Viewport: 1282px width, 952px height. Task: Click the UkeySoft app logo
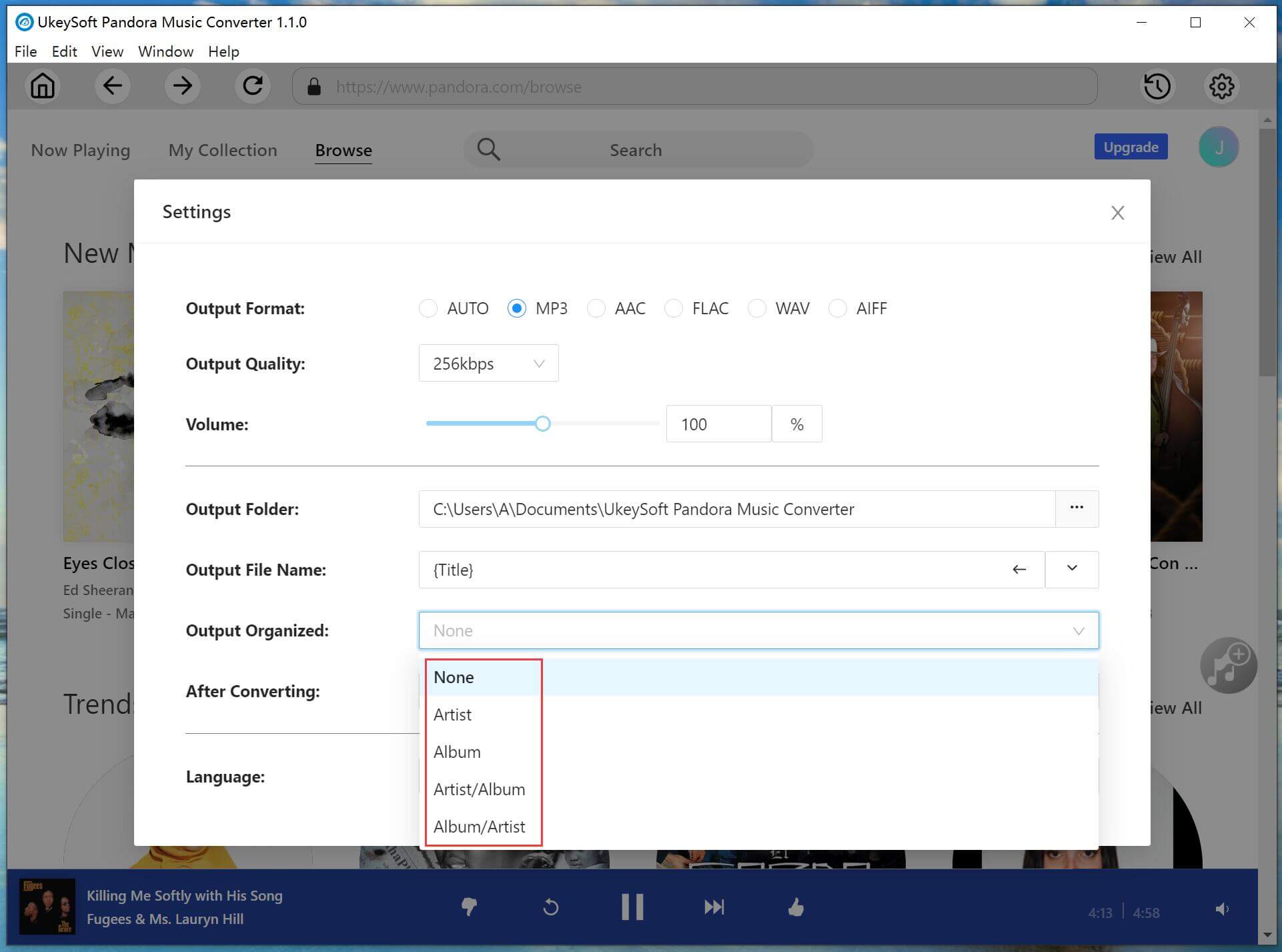24,22
